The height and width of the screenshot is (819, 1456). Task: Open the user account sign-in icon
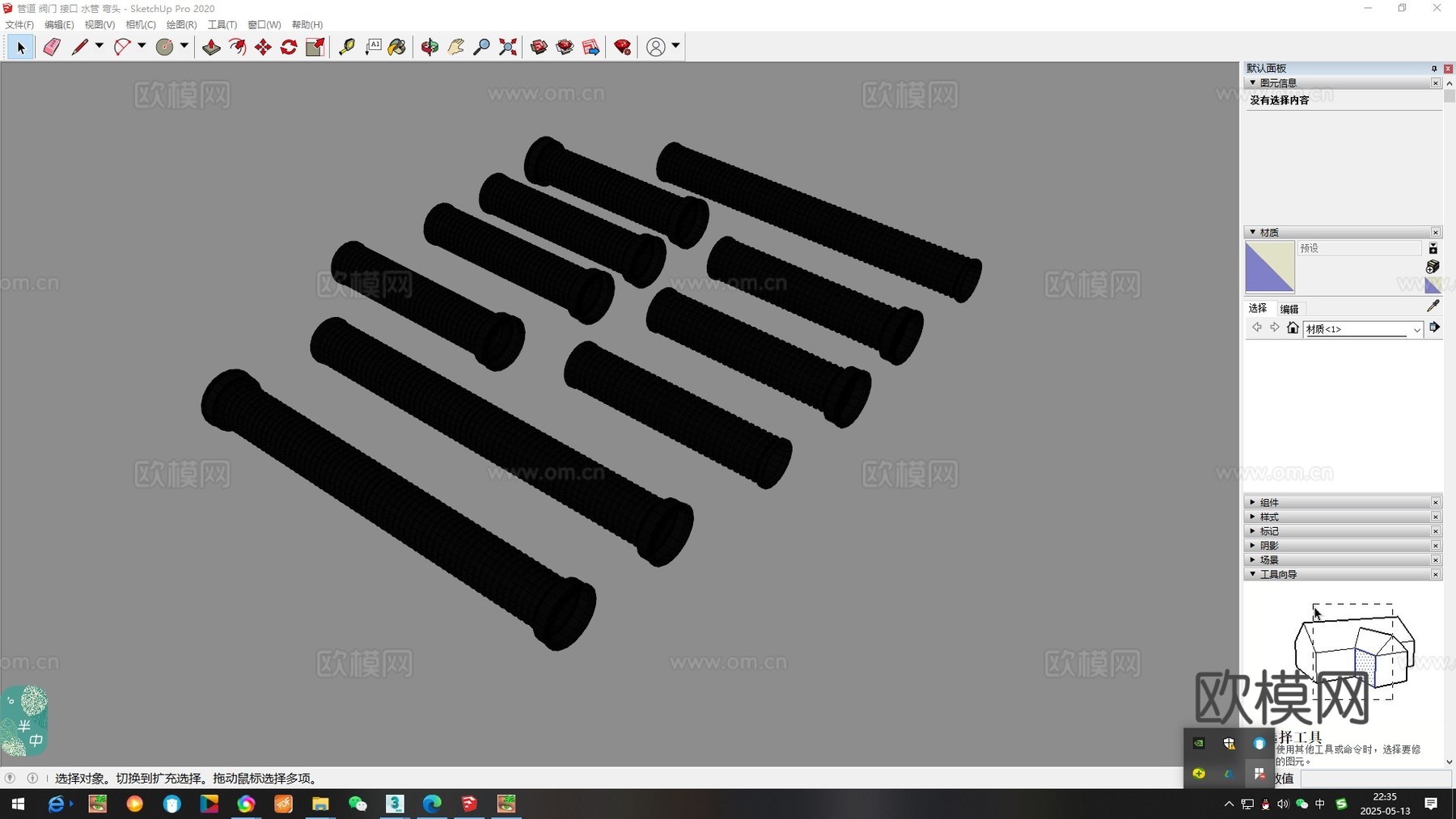point(656,48)
